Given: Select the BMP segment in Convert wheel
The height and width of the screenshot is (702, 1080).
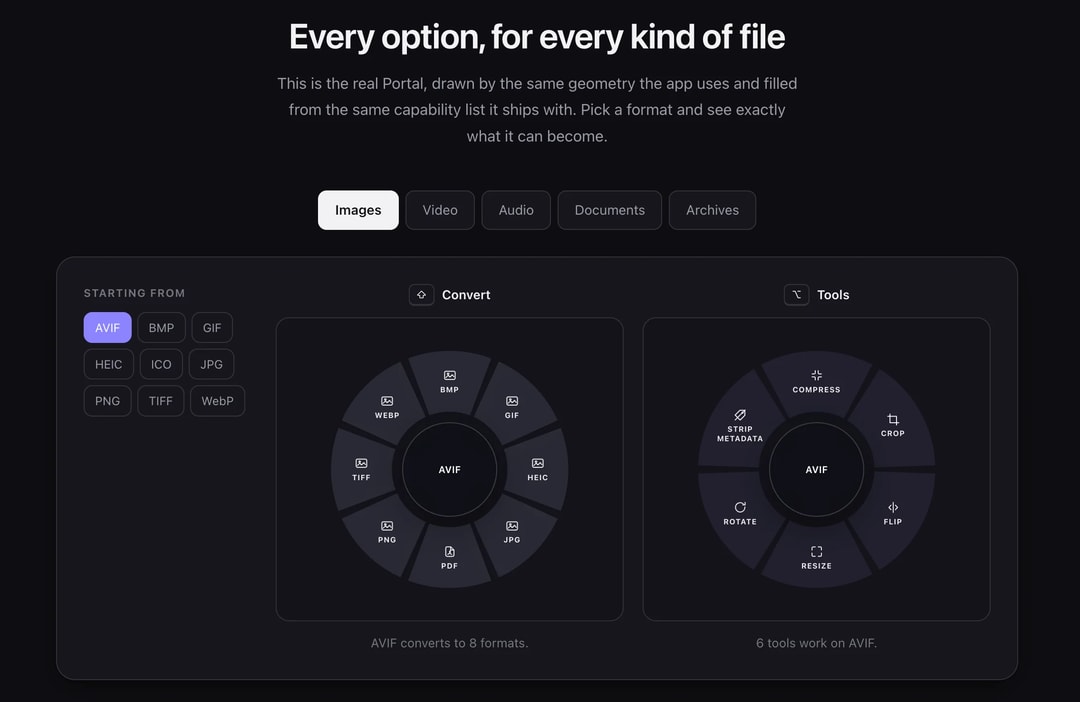Looking at the screenshot, I should (449, 382).
